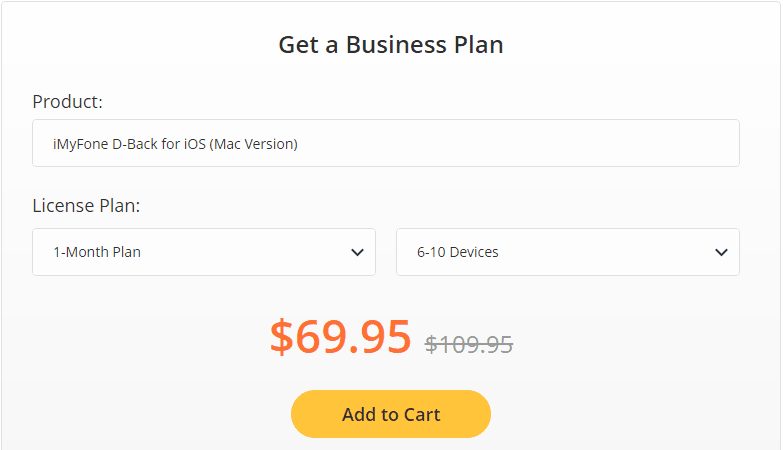This screenshot has width=783, height=450.
Task: Click the chevron arrow beside 6-10 Devices
Action: point(721,252)
